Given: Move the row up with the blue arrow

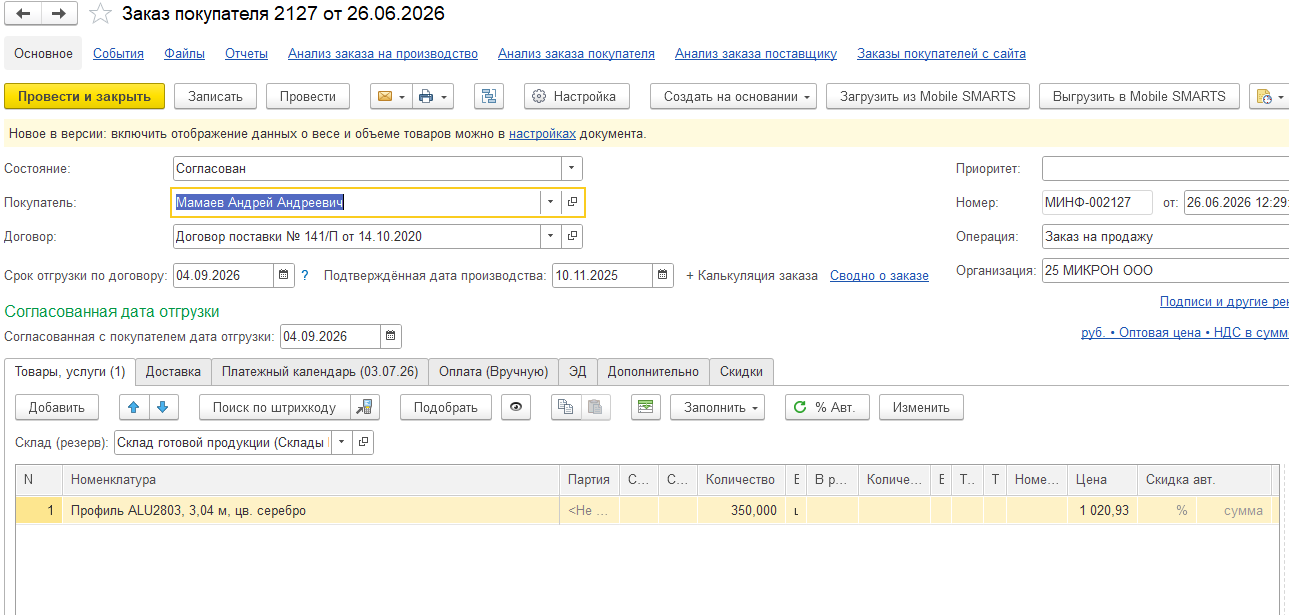Looking at the screenshot, I should point(133,407).
